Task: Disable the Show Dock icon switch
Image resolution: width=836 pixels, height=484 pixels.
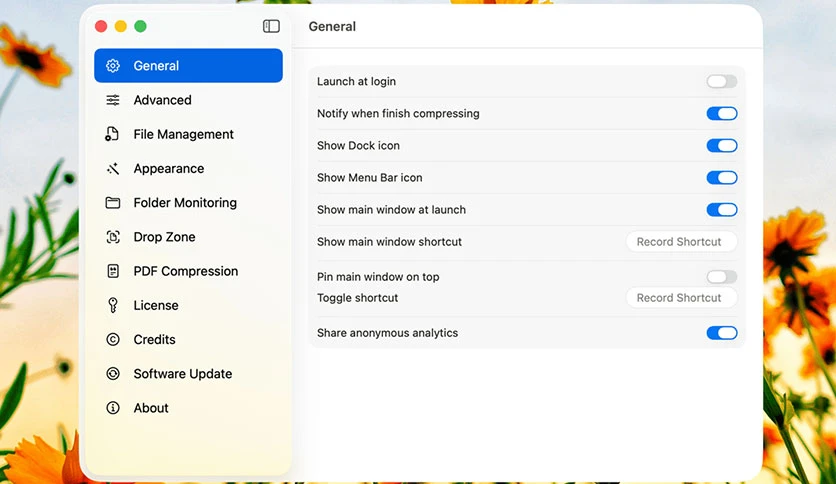Action: click(x=721, y=146)
